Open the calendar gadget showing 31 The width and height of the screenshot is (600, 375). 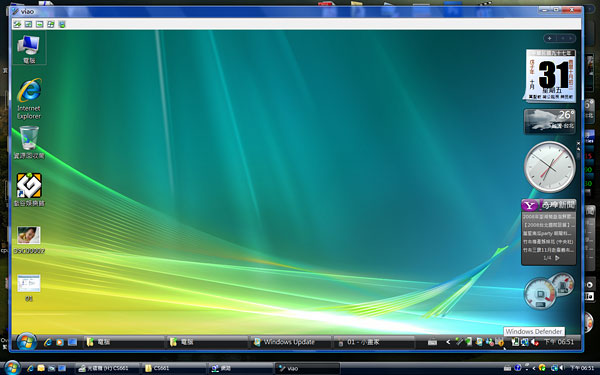(550, 76)
